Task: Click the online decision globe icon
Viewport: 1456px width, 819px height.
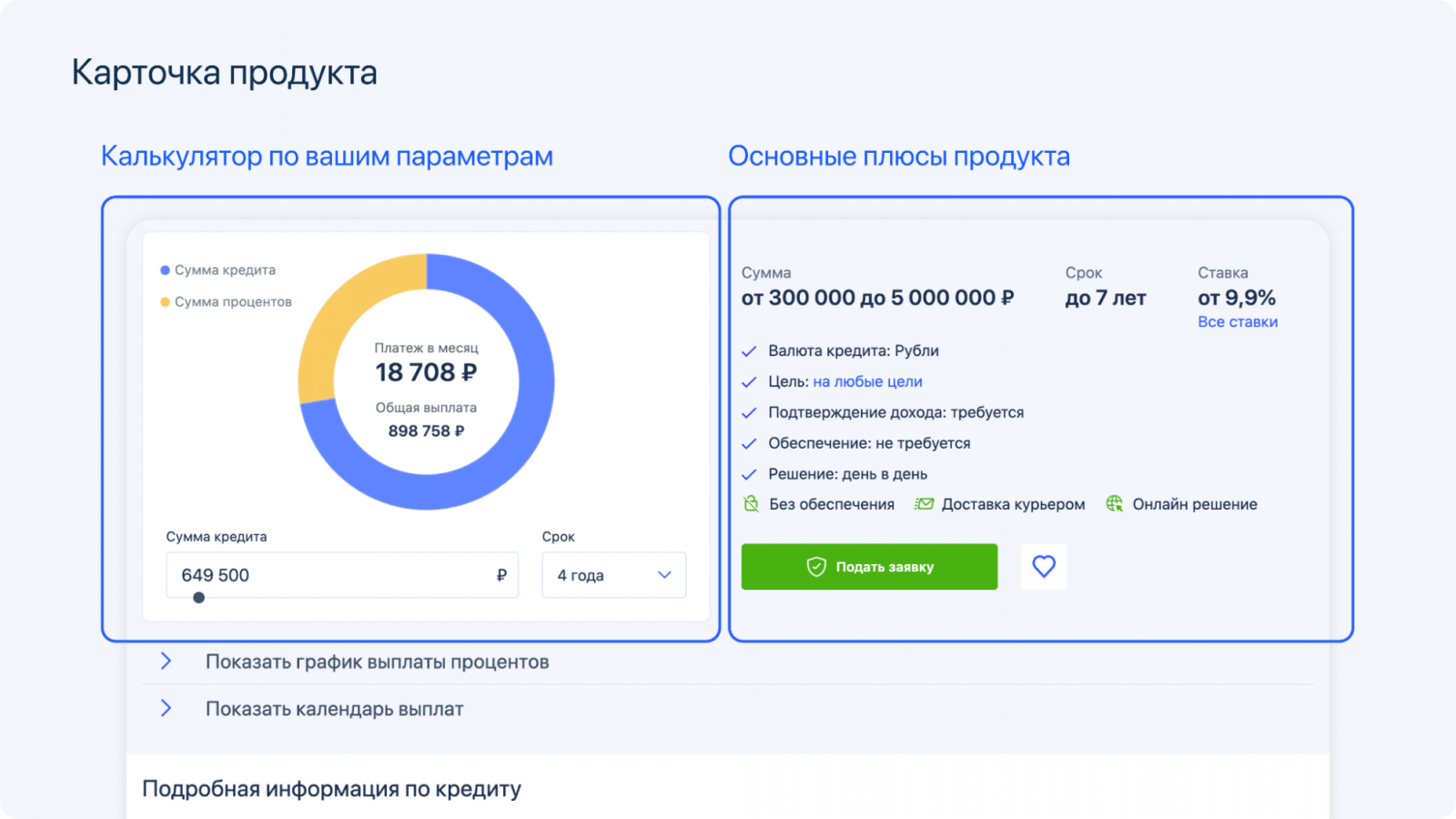Action: 1114,504
